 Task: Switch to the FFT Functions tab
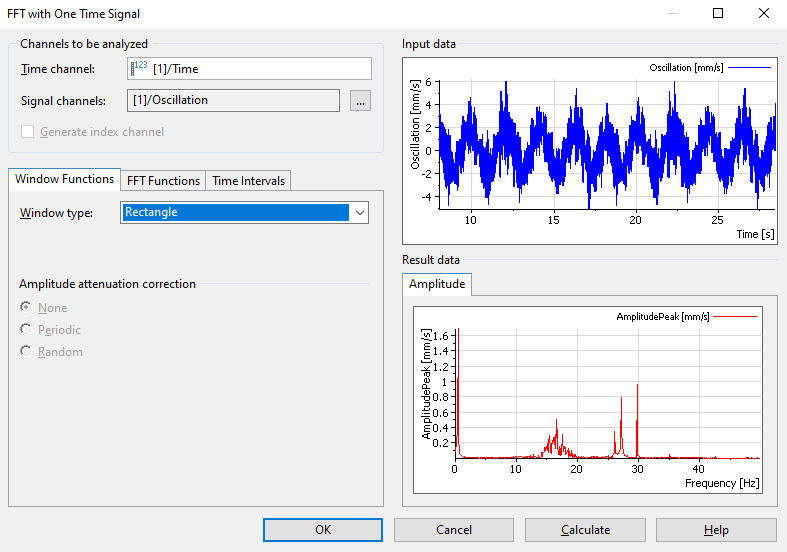tap(163, 181)
